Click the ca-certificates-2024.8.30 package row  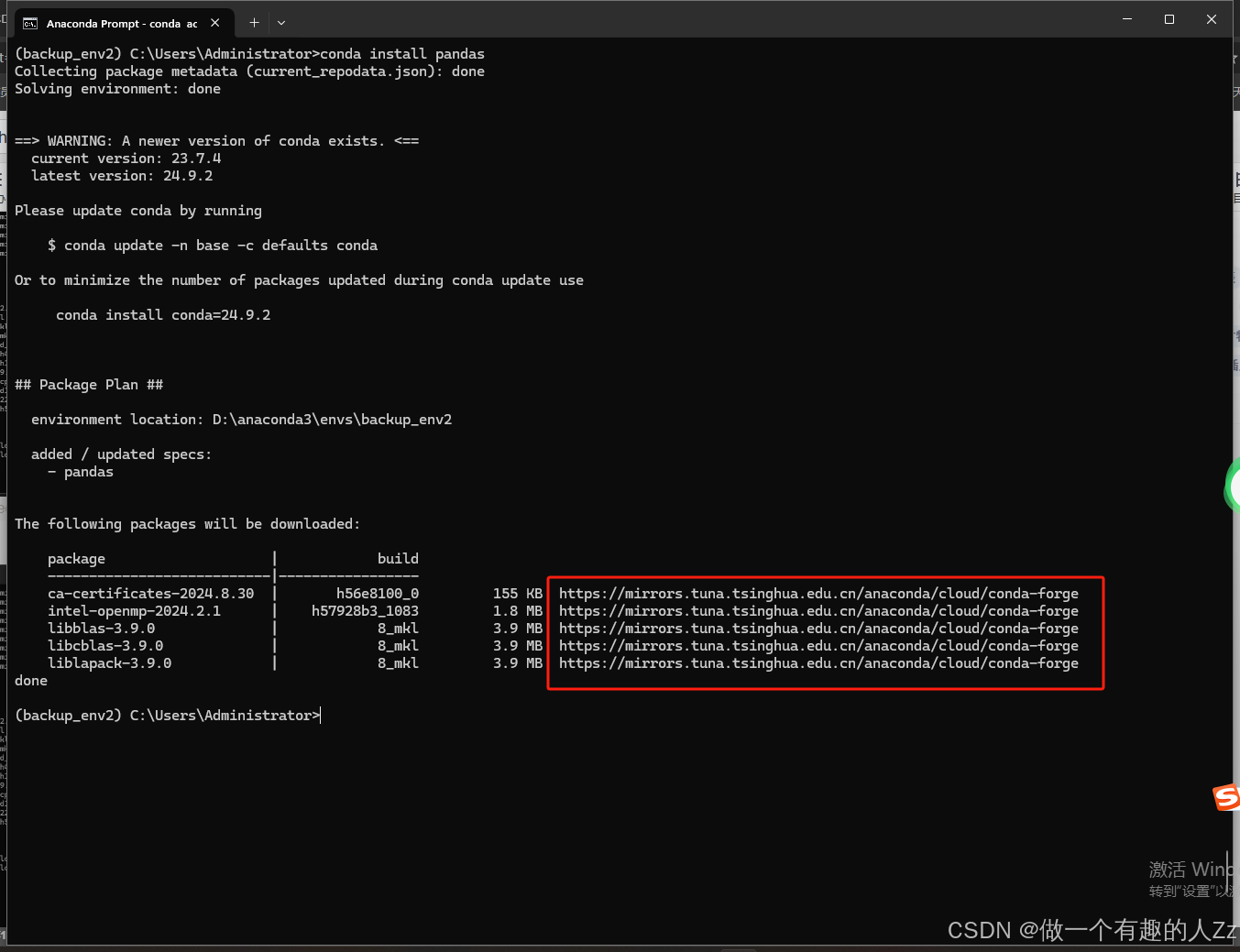coord(563,594)
